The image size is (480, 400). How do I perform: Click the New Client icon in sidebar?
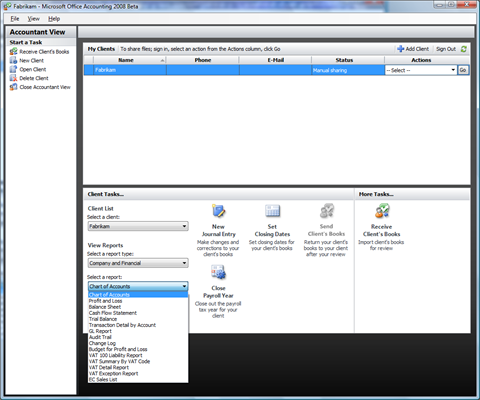coord(13,60)
